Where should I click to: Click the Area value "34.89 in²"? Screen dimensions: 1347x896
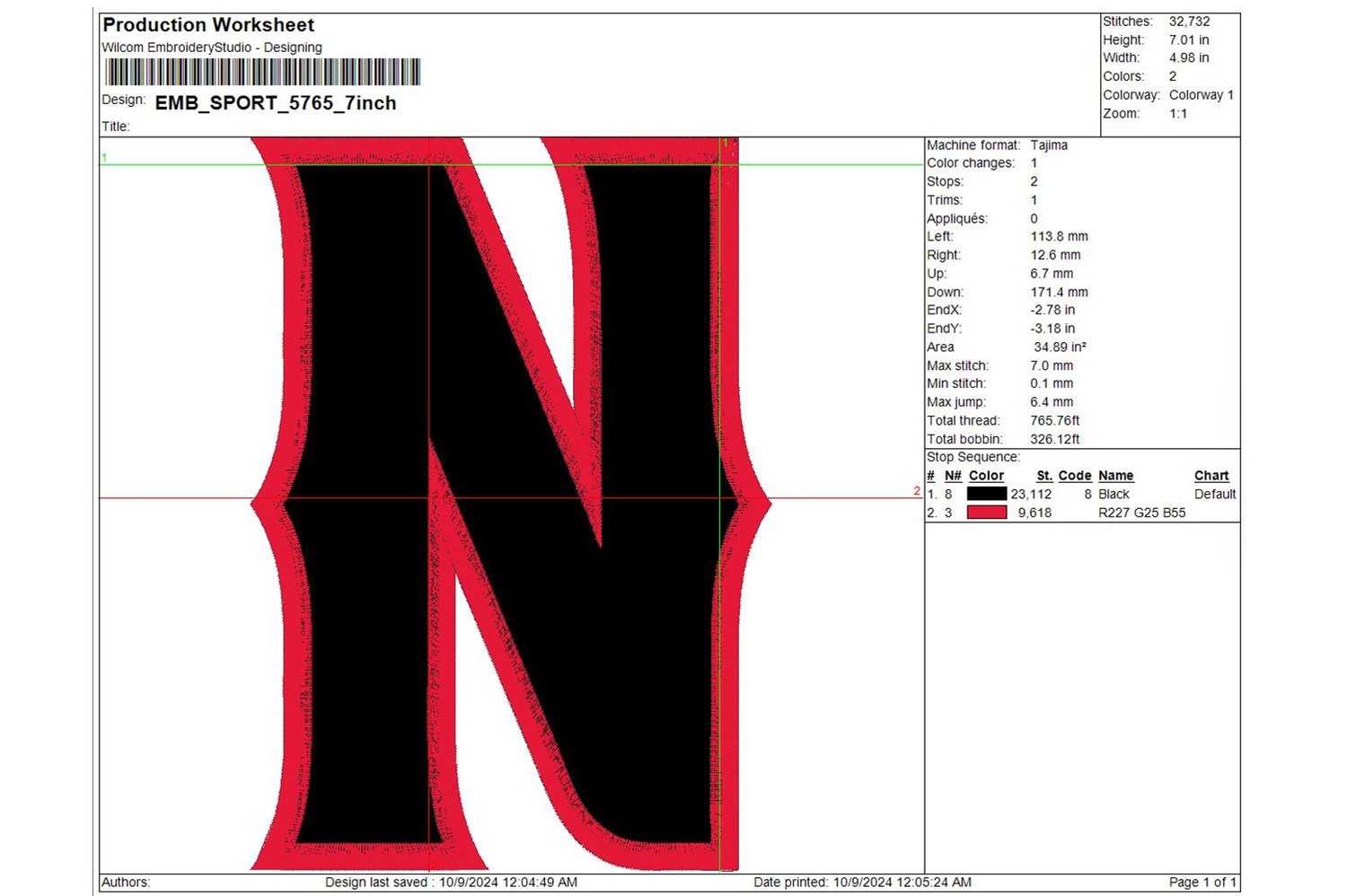[x=1061, y=347]
